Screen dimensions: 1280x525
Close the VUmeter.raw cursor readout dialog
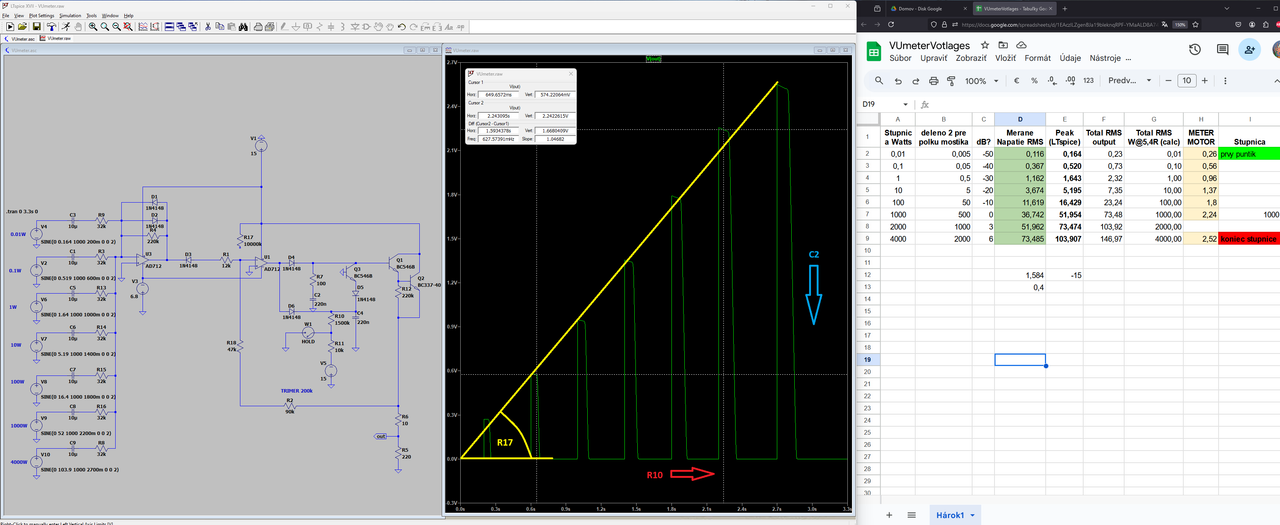(x=571, y=74)
